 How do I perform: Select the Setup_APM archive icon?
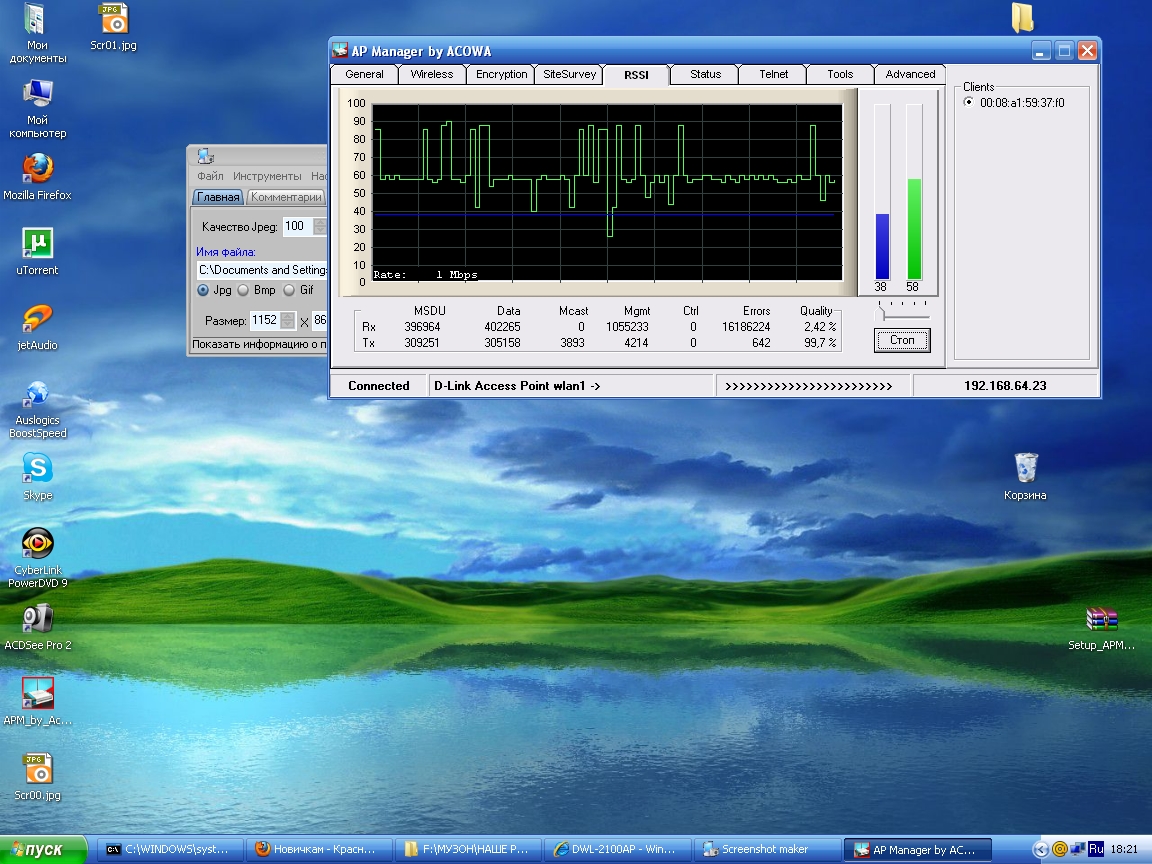coord(1101,619)
